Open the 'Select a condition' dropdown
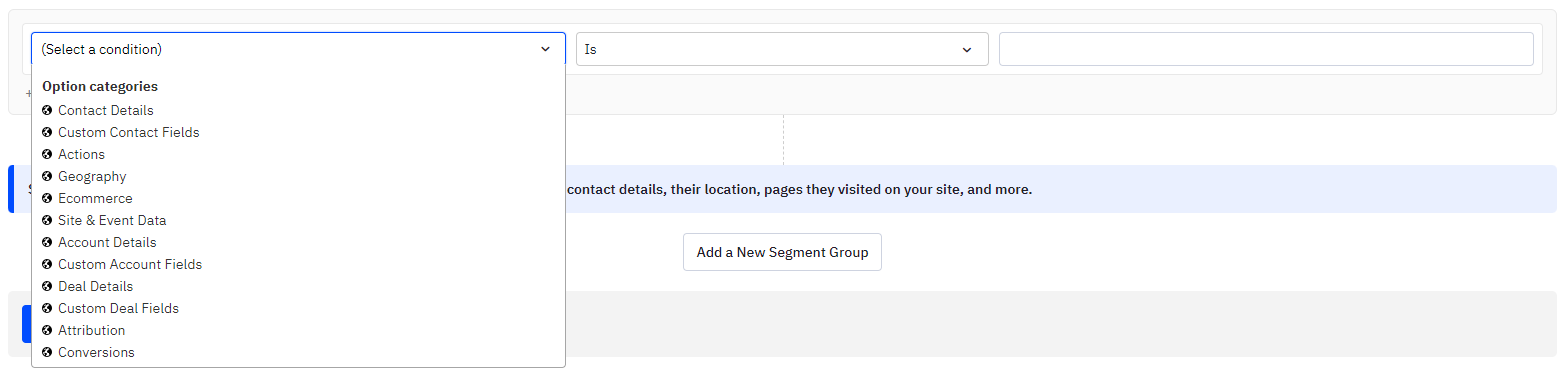 point(298,49)
